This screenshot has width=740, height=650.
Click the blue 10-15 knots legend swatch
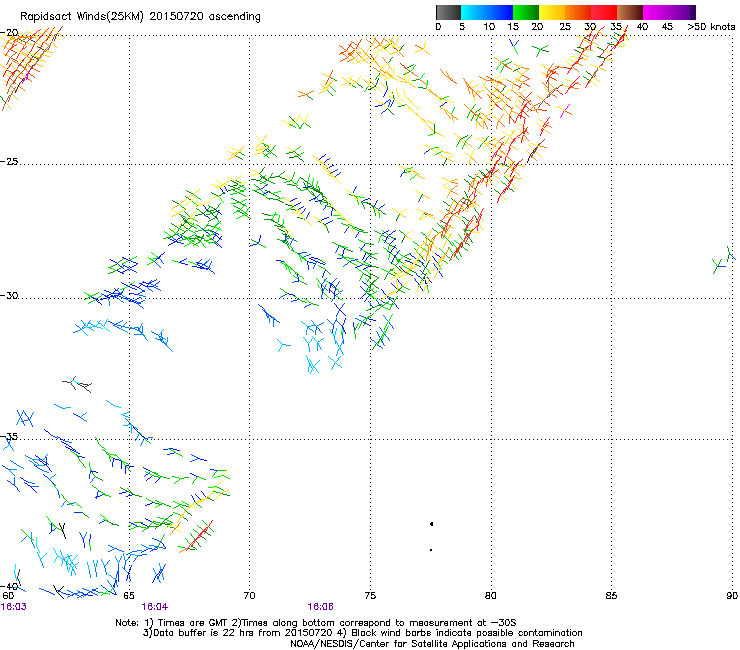click(500, 12)
